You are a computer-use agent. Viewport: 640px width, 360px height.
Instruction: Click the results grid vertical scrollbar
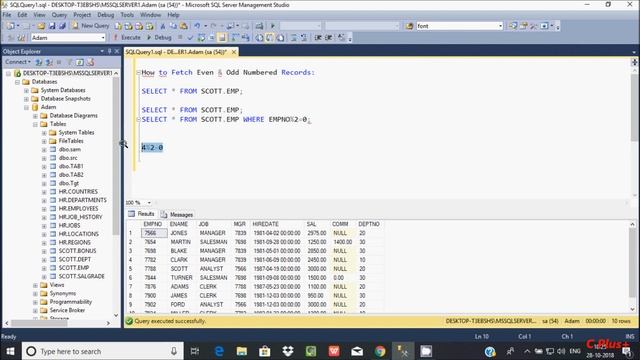tap(632, 267)
